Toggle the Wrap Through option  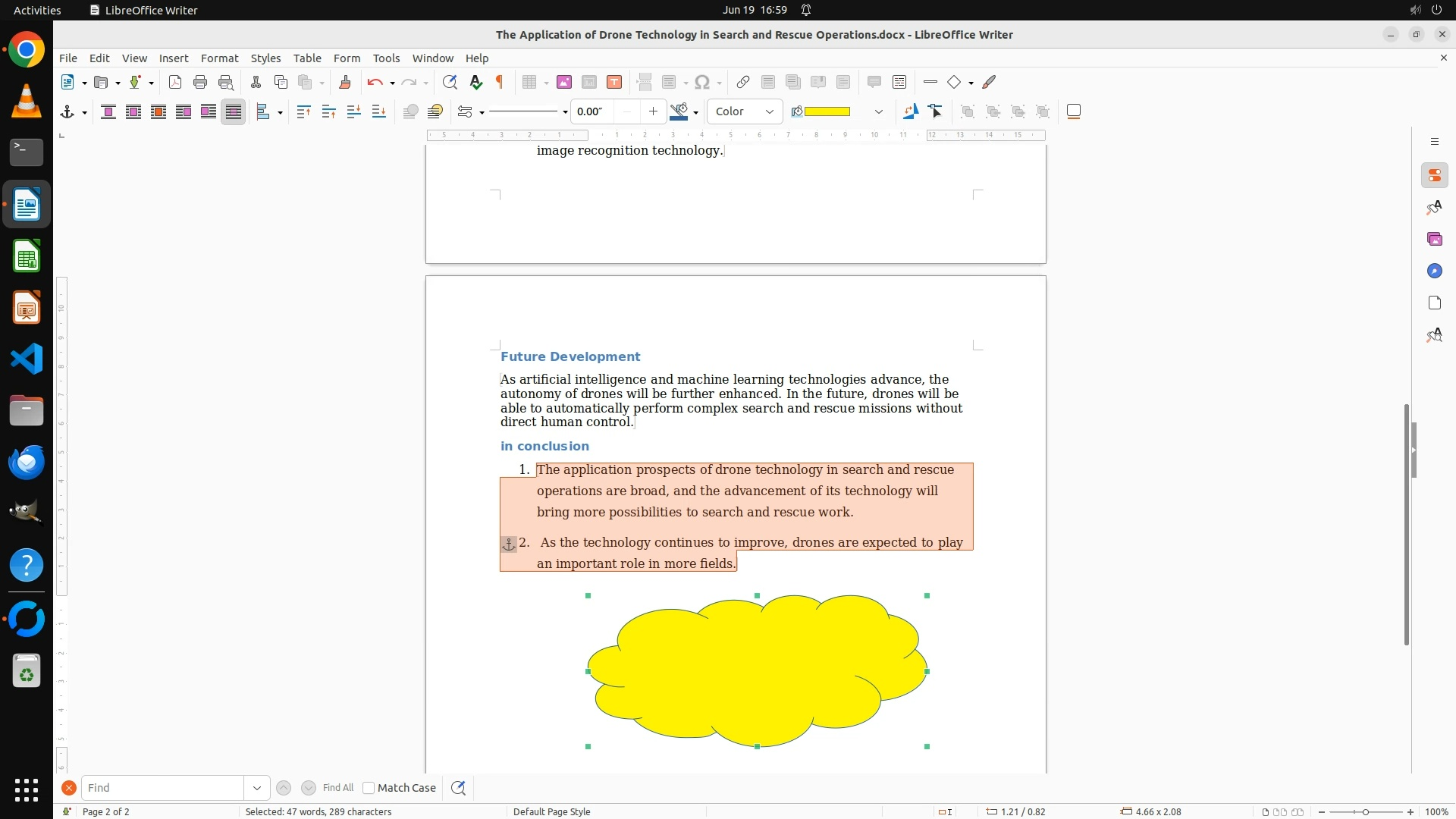234,111
